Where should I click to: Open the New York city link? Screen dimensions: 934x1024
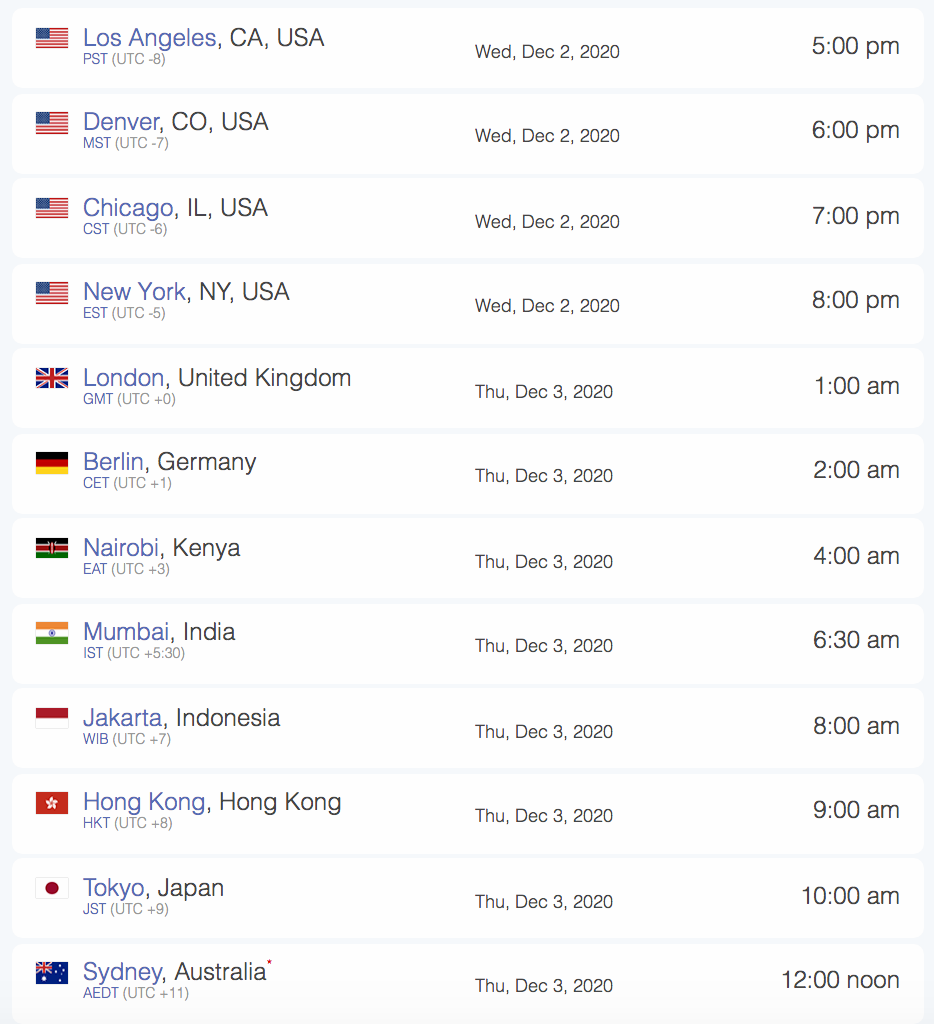135,291
